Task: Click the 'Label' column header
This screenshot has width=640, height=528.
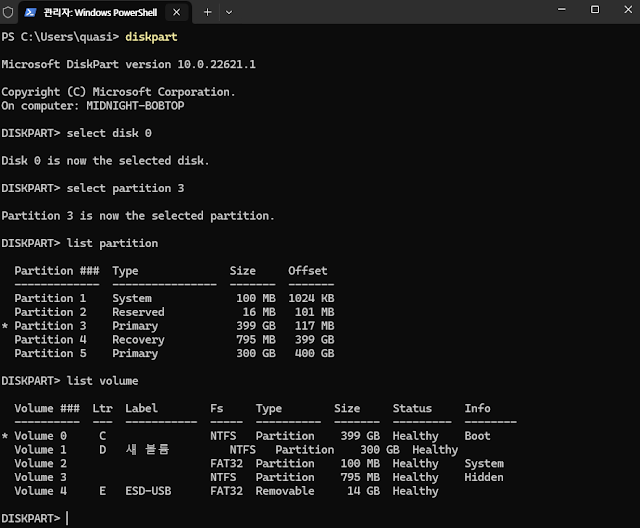Action: [x=141, y=408]
